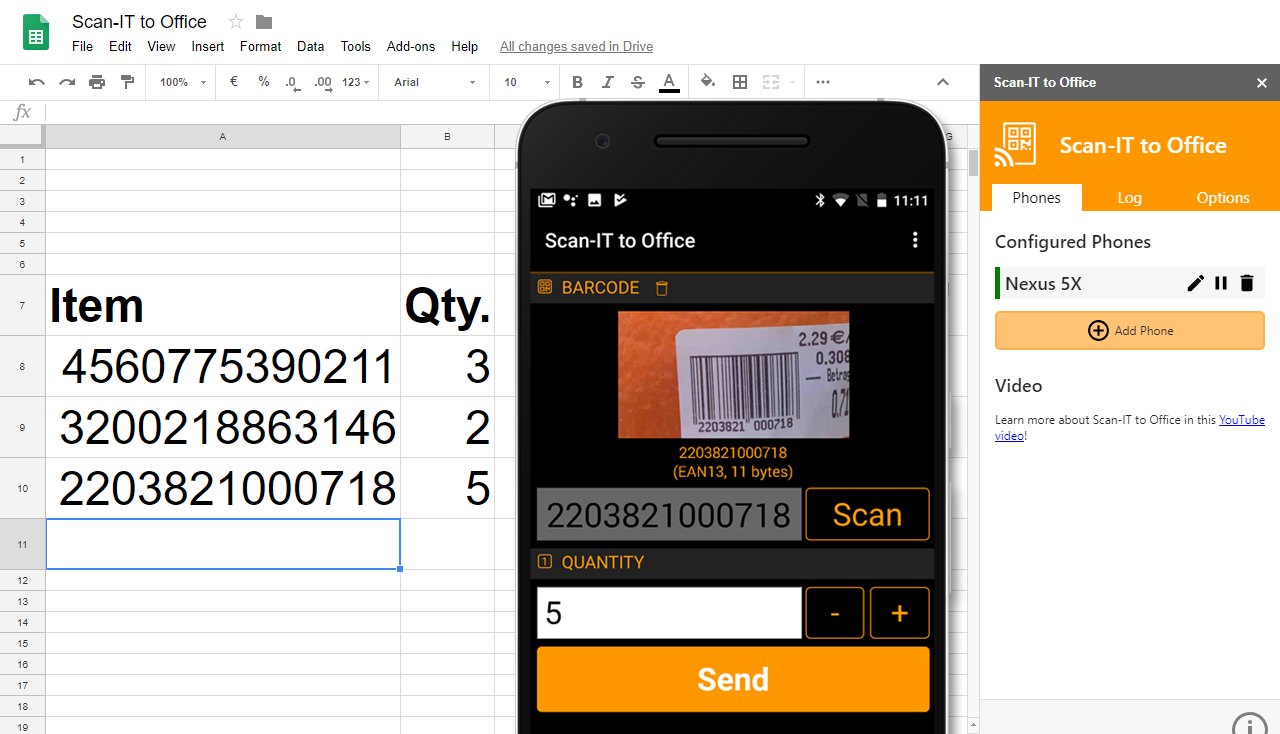Click the info icon in sidebar

(1250, 724)
